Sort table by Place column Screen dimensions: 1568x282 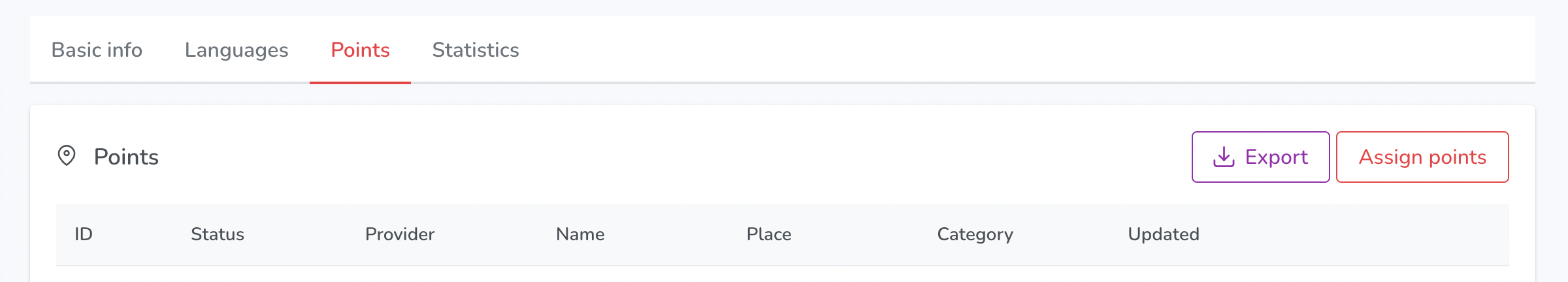coord(769,234)
